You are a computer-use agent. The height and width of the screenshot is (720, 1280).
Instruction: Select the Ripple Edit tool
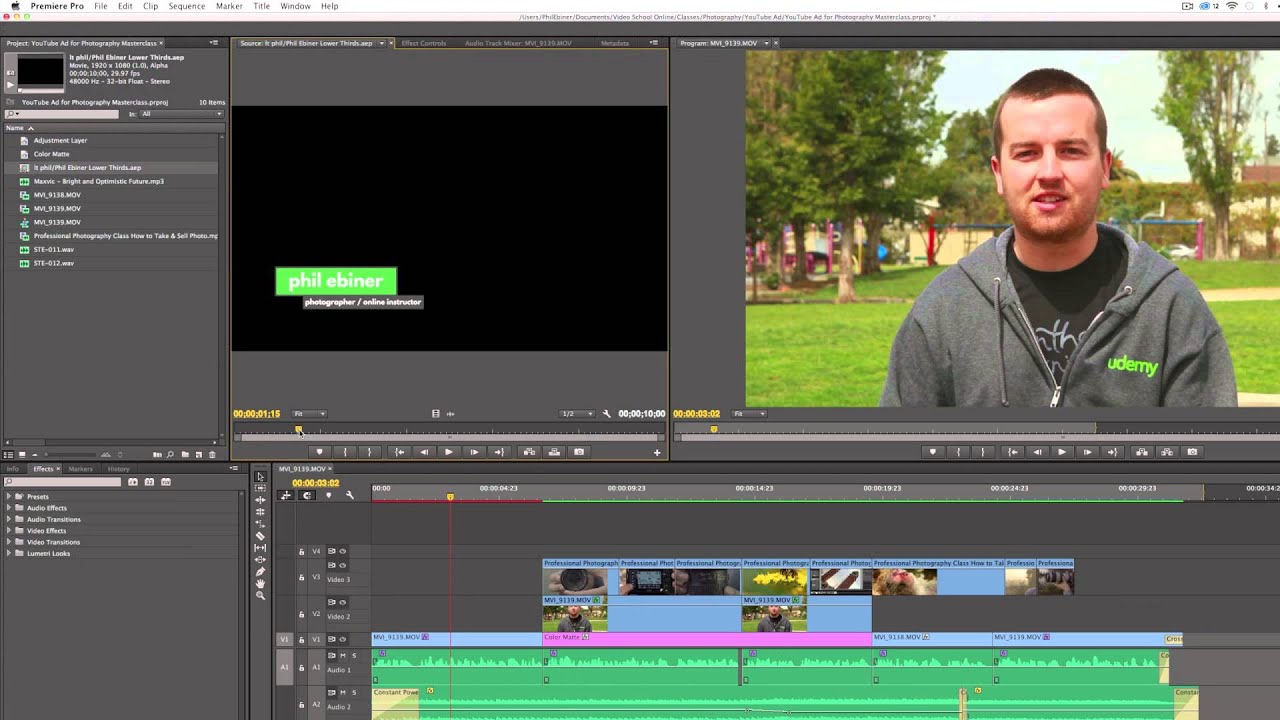click(260, 500)
